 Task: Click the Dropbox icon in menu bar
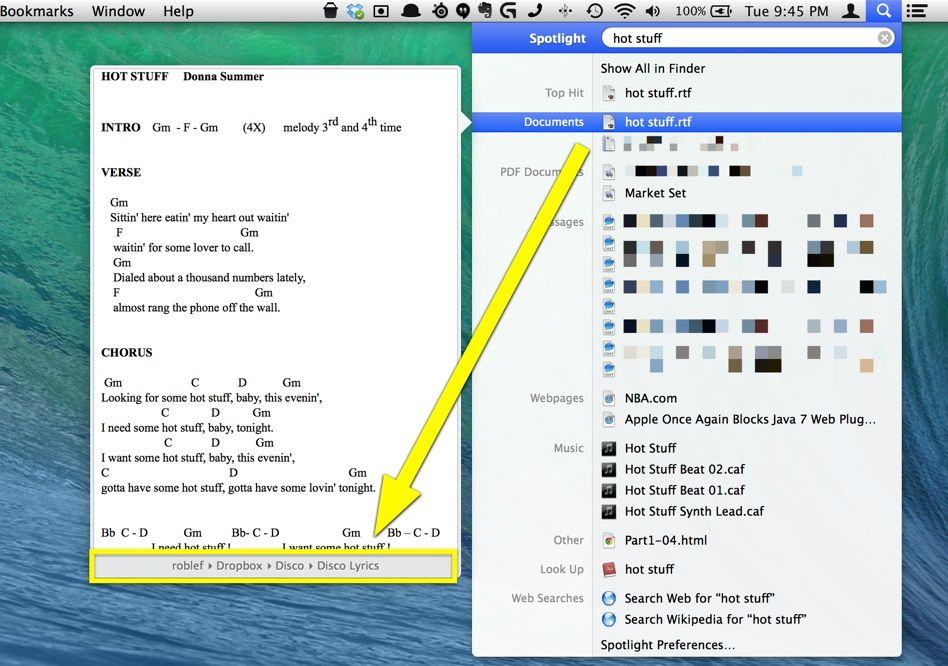coord(356,11)
